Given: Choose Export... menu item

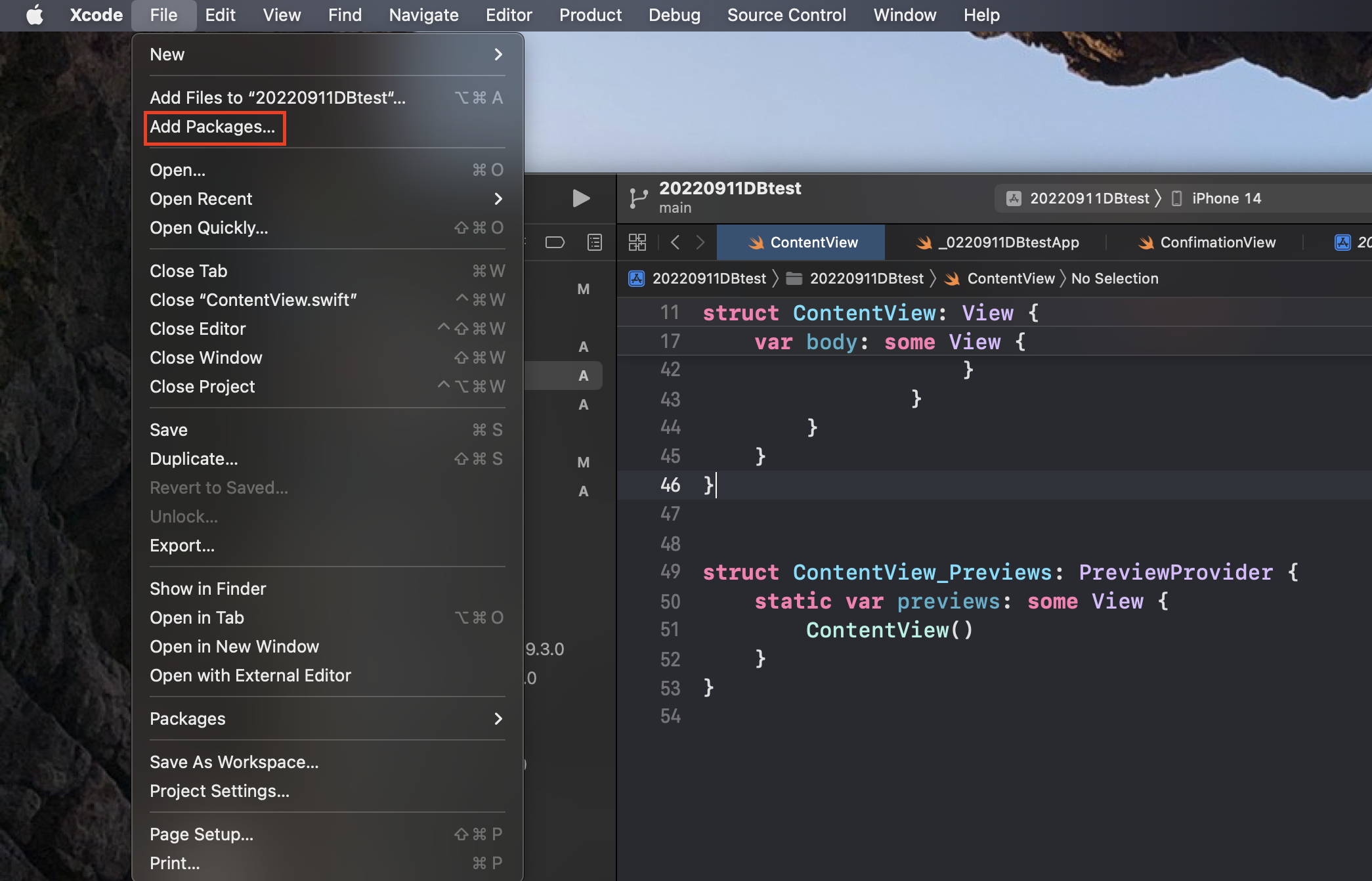Looking at the screenshot, I should click(327, 546).
